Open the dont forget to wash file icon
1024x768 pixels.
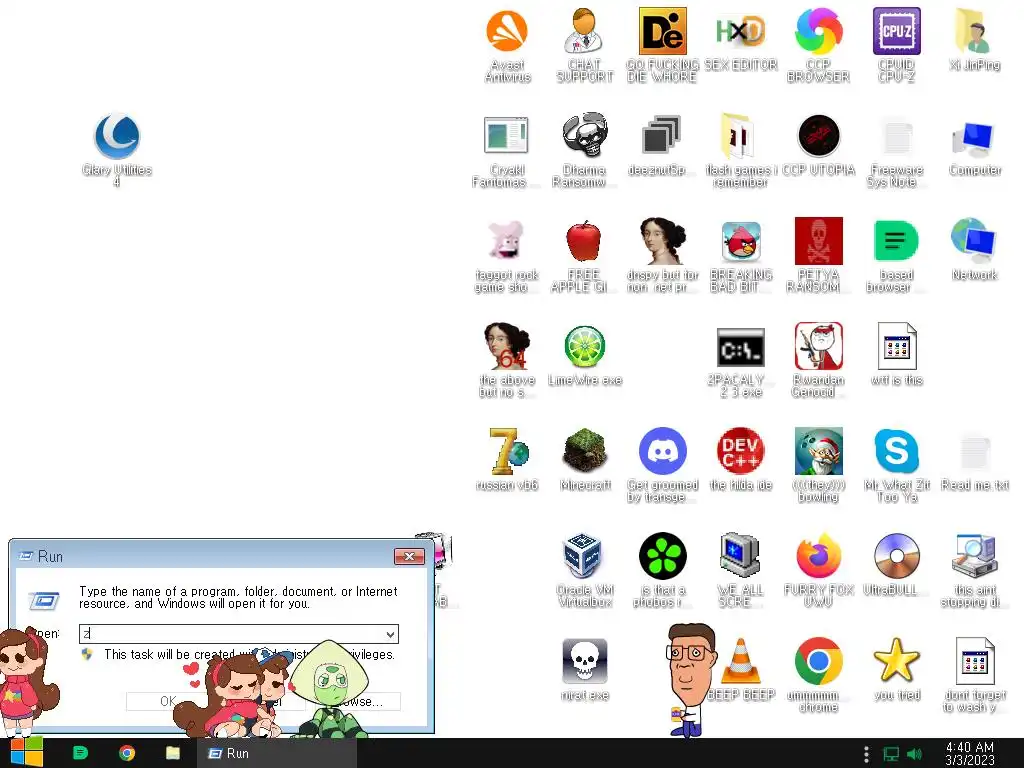tap(975, 661)
